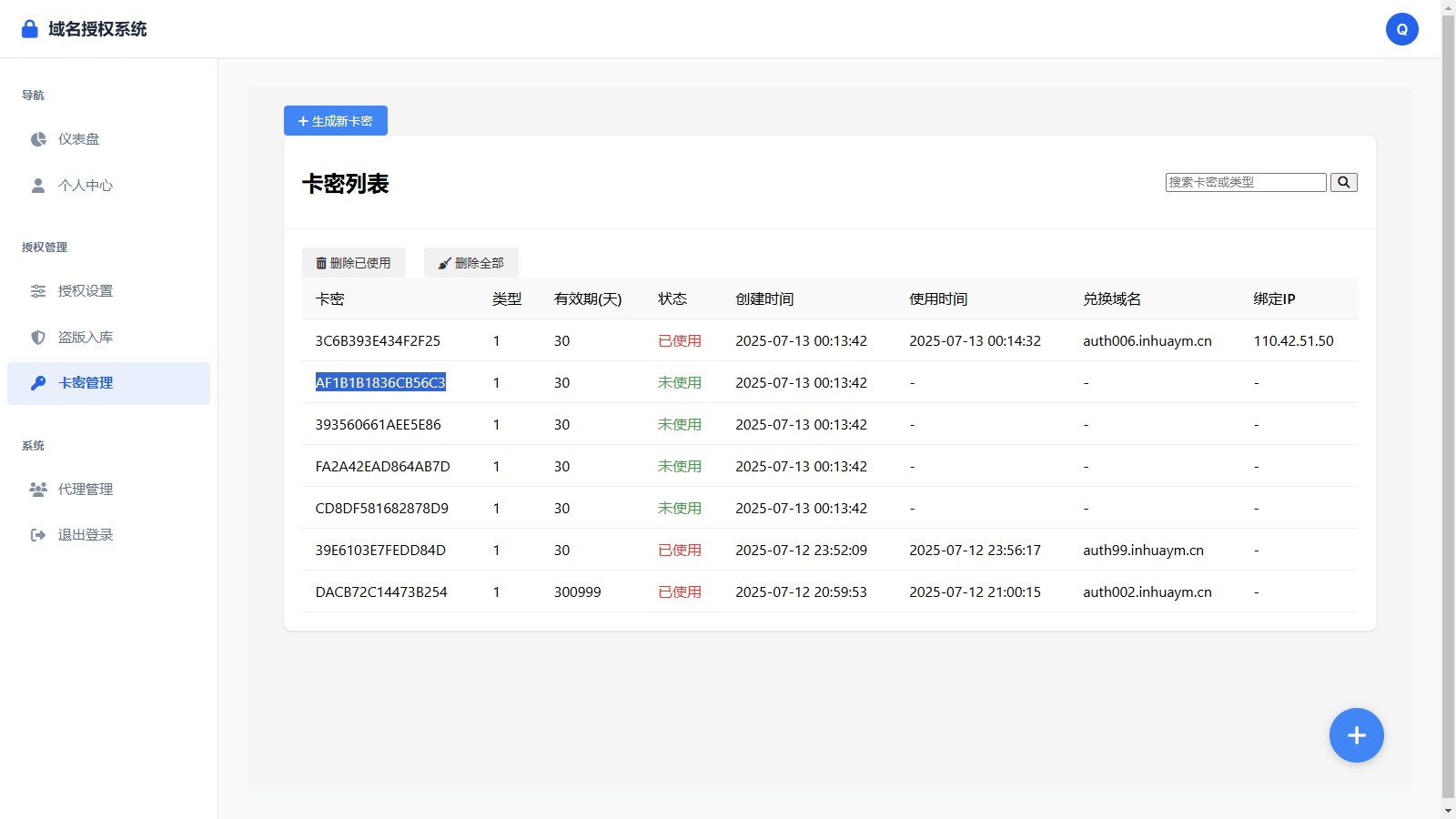Select the 卡密管理 key icon

37,383
